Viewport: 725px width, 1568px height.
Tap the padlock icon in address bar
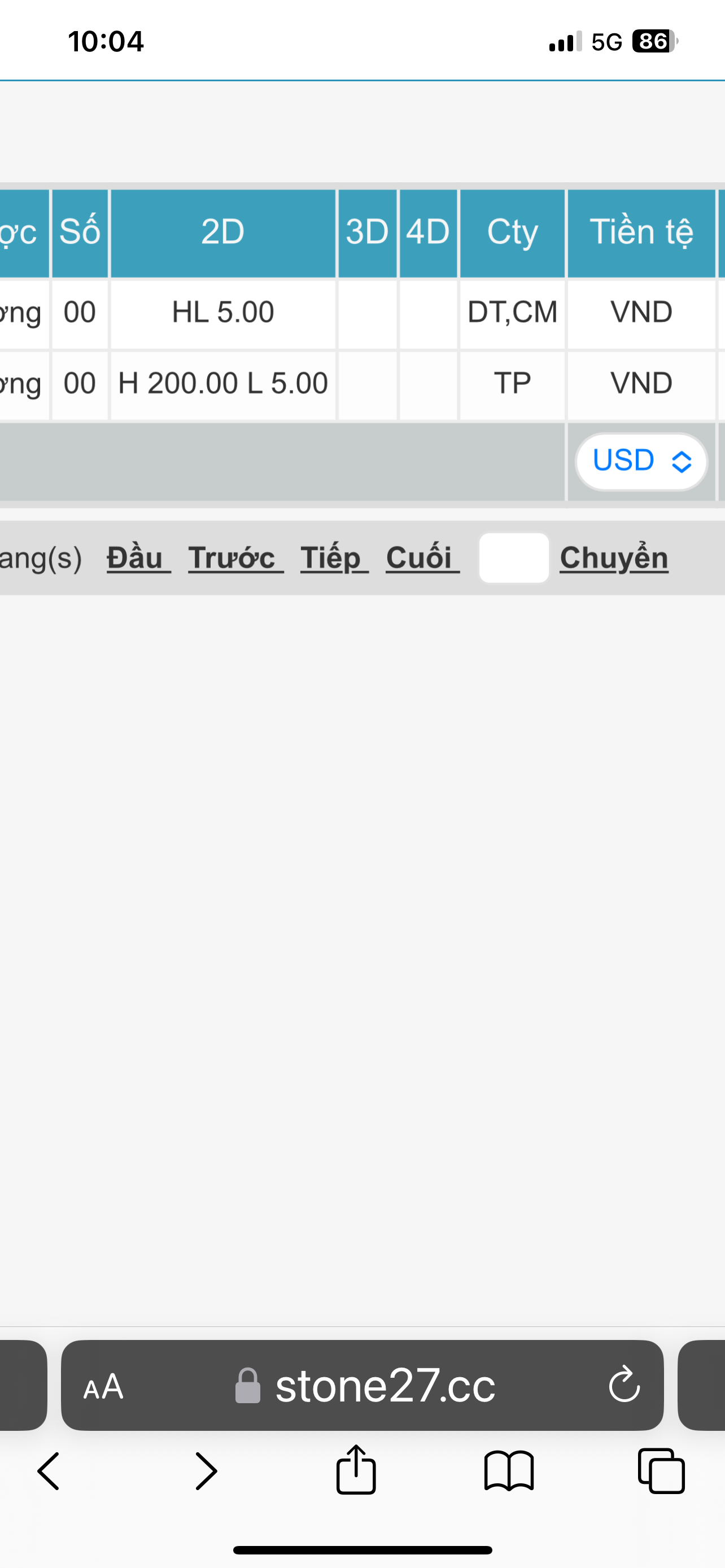248,1386
